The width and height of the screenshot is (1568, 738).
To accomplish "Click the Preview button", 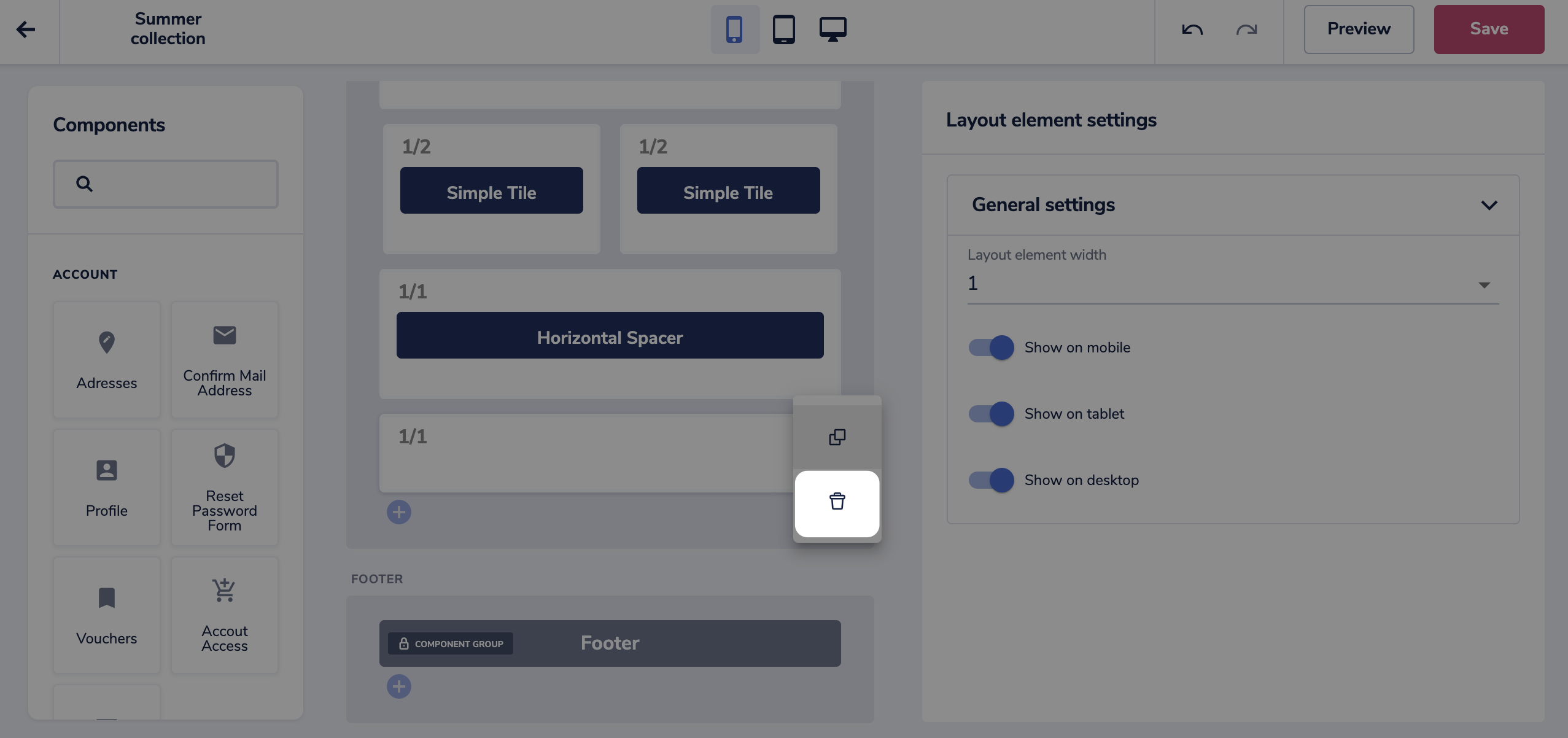I will click(x=1359, y=29).
